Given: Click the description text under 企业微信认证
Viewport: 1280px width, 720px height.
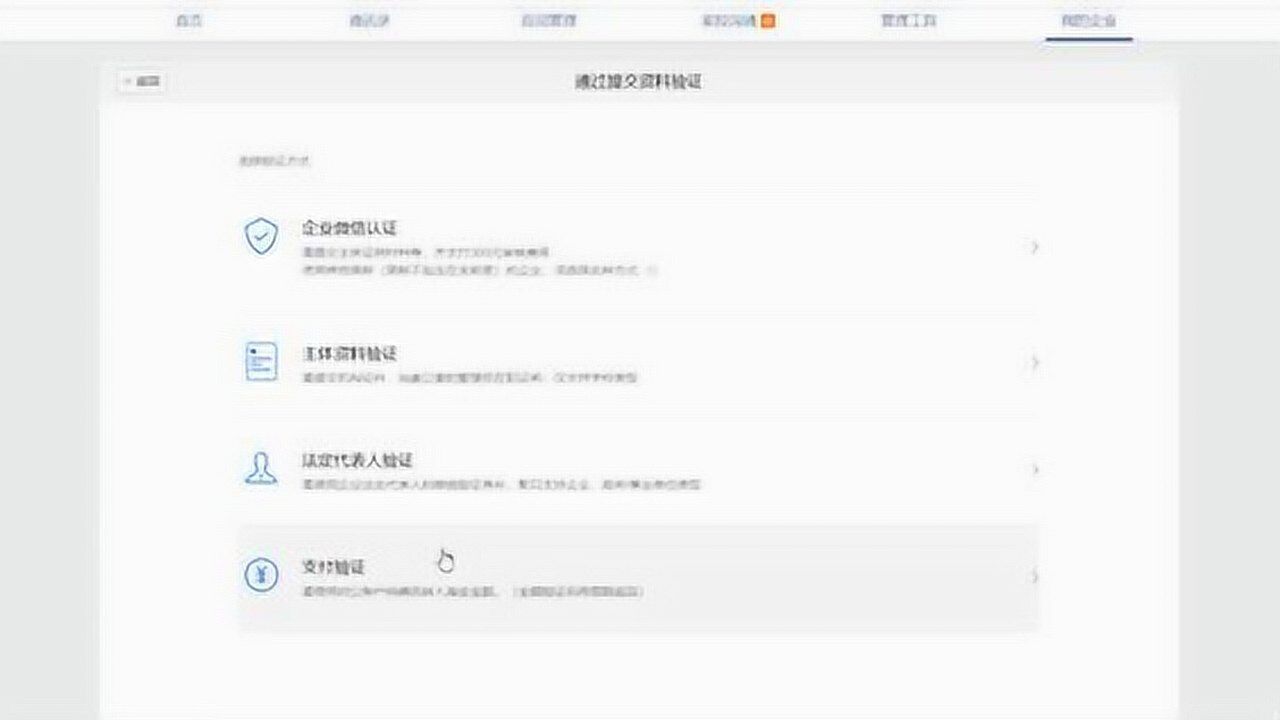Looking at the screenshot, I should point(480,261).
